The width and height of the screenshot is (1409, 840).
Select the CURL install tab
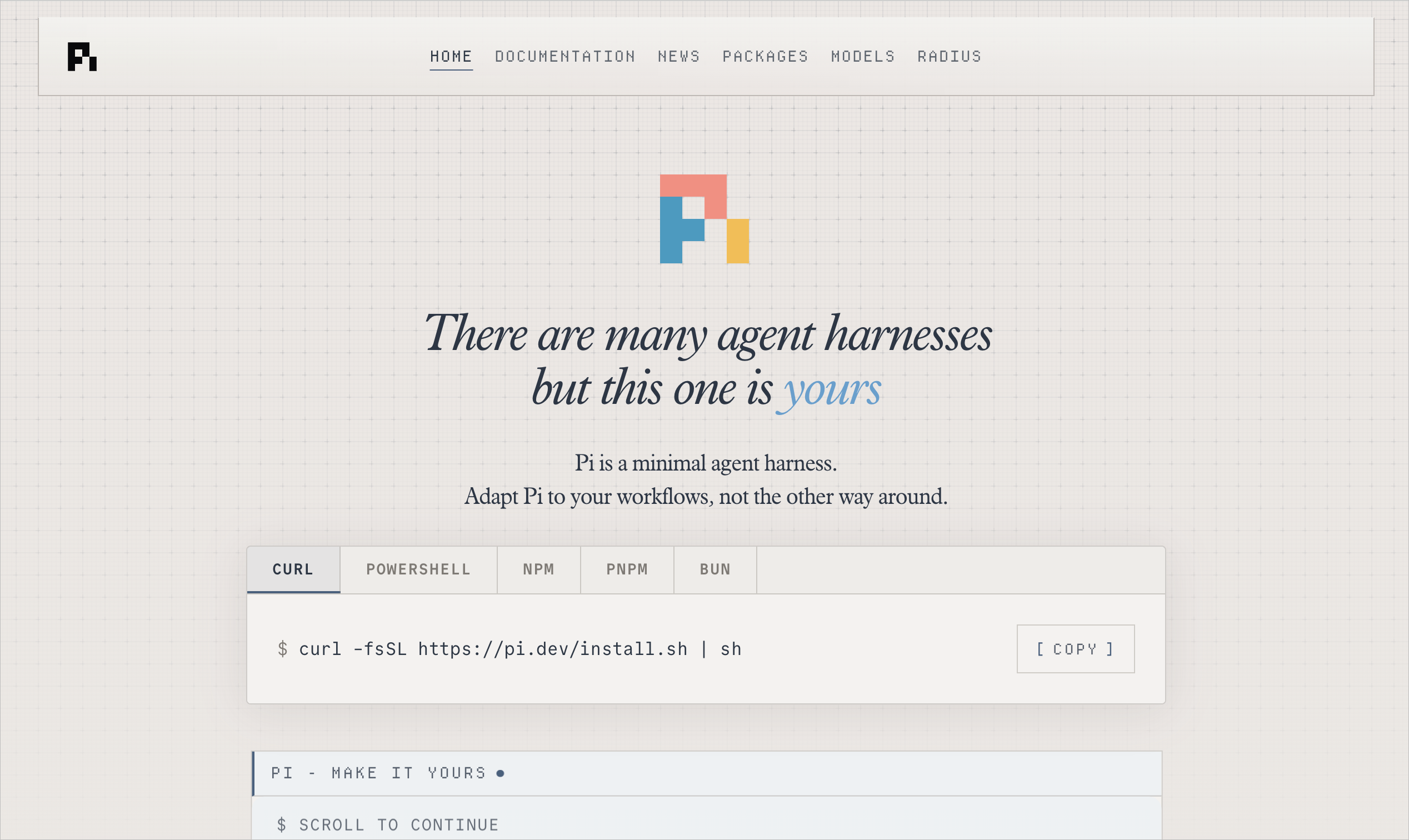pyautogui.click(x=293, y=569)
